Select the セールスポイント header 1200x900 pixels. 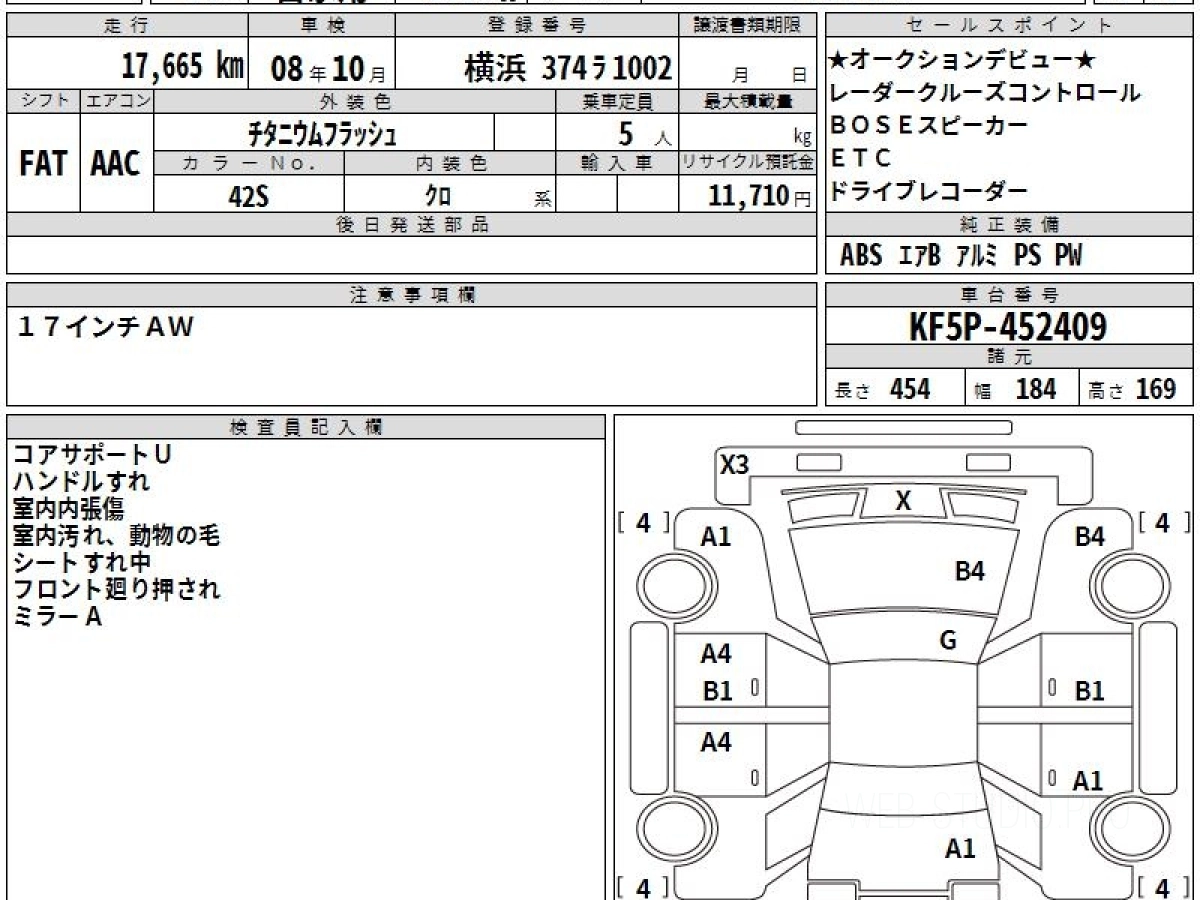[1010, 26]
